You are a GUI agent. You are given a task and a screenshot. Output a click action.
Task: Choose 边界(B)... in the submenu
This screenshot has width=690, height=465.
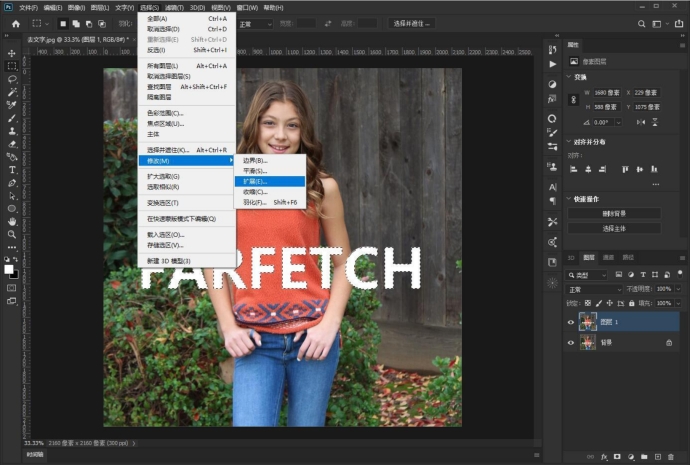click(x=270, y=161)
